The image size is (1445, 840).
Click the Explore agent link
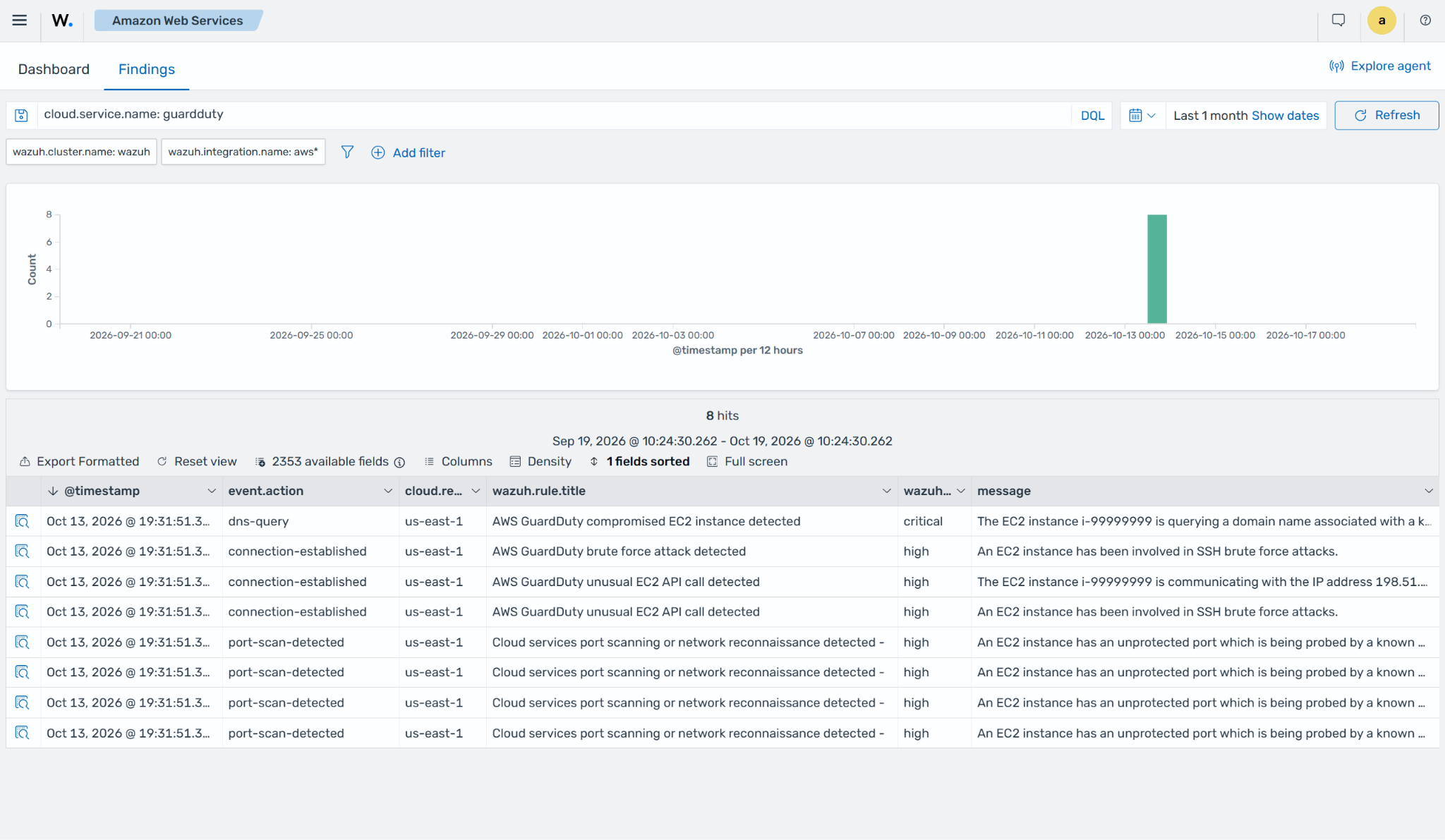[1380, 66]
